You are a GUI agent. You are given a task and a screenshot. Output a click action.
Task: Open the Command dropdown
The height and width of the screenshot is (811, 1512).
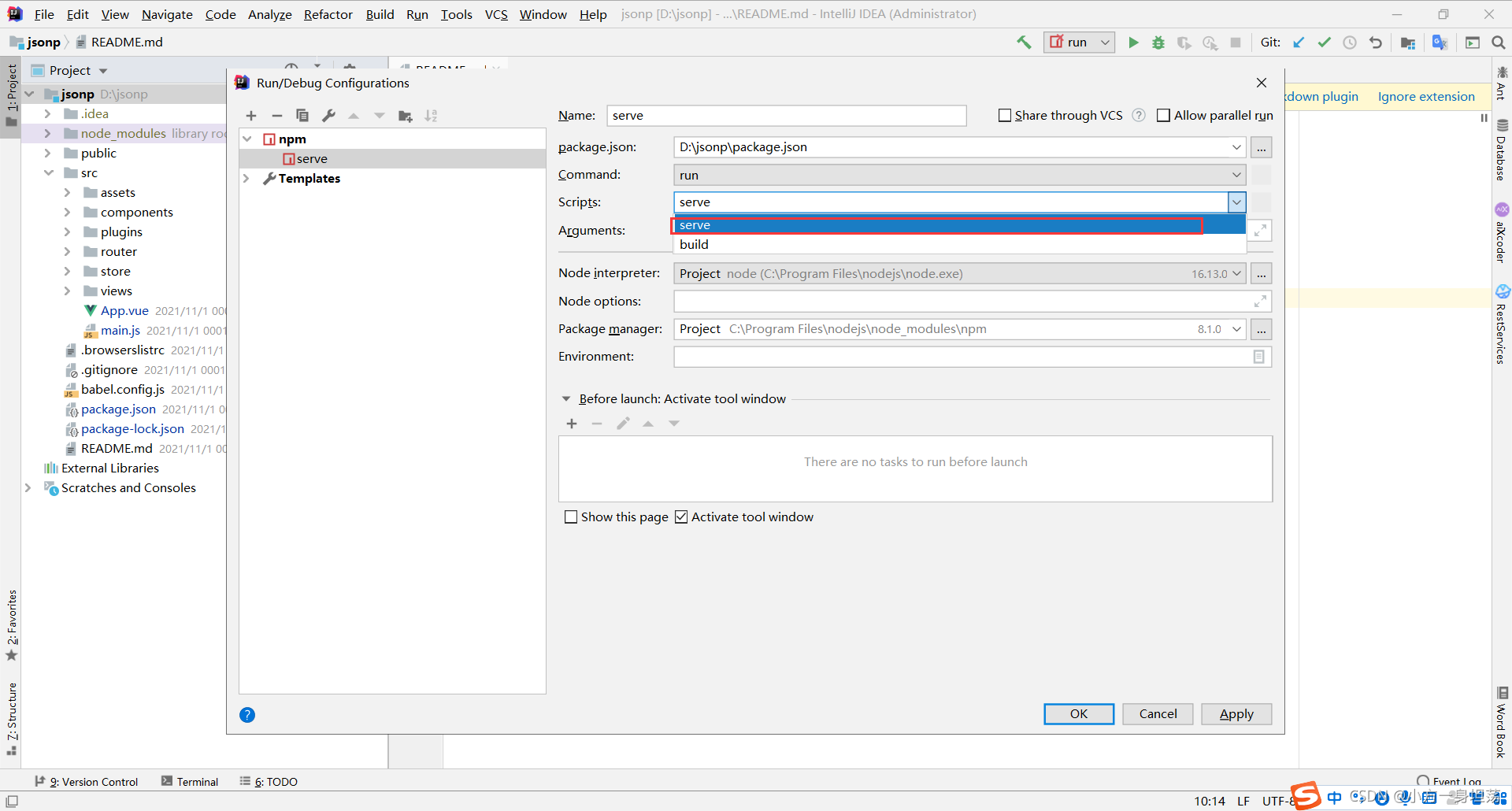(x=1236, y=175)
